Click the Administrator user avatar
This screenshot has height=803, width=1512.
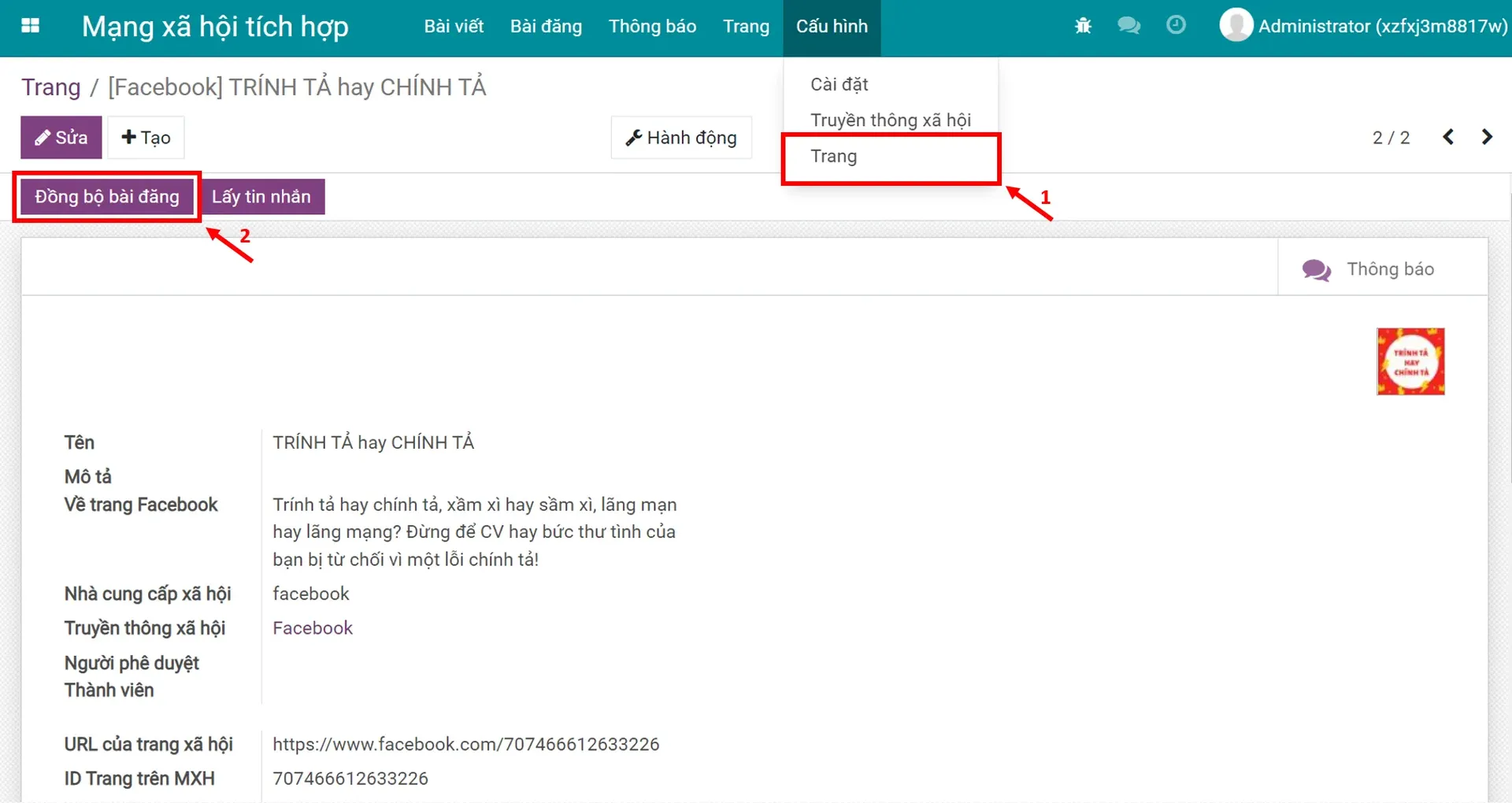[1236, 25]
